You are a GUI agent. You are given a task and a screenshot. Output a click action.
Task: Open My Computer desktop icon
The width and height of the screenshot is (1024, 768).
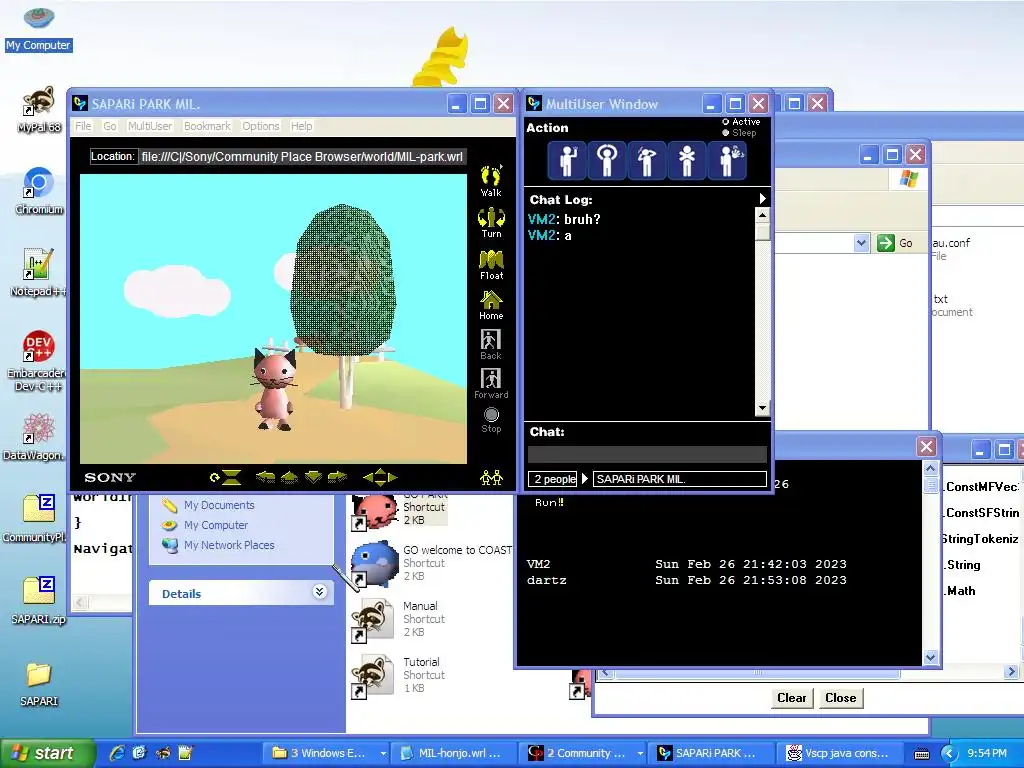click(x=39, y=27)
